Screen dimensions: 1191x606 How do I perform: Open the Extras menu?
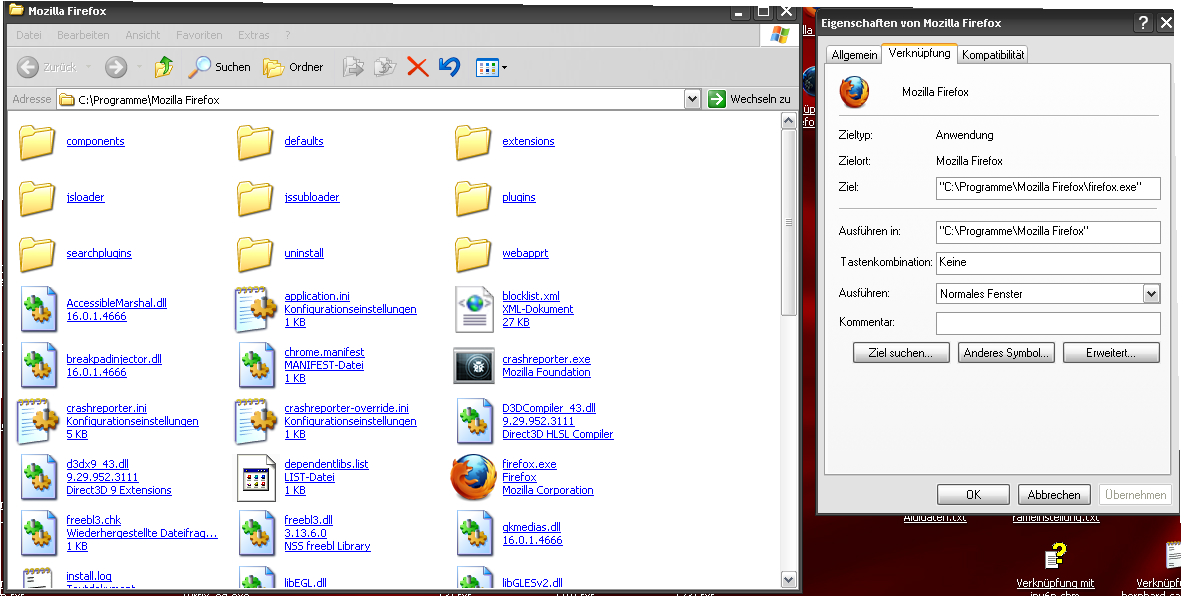[253, 35]
